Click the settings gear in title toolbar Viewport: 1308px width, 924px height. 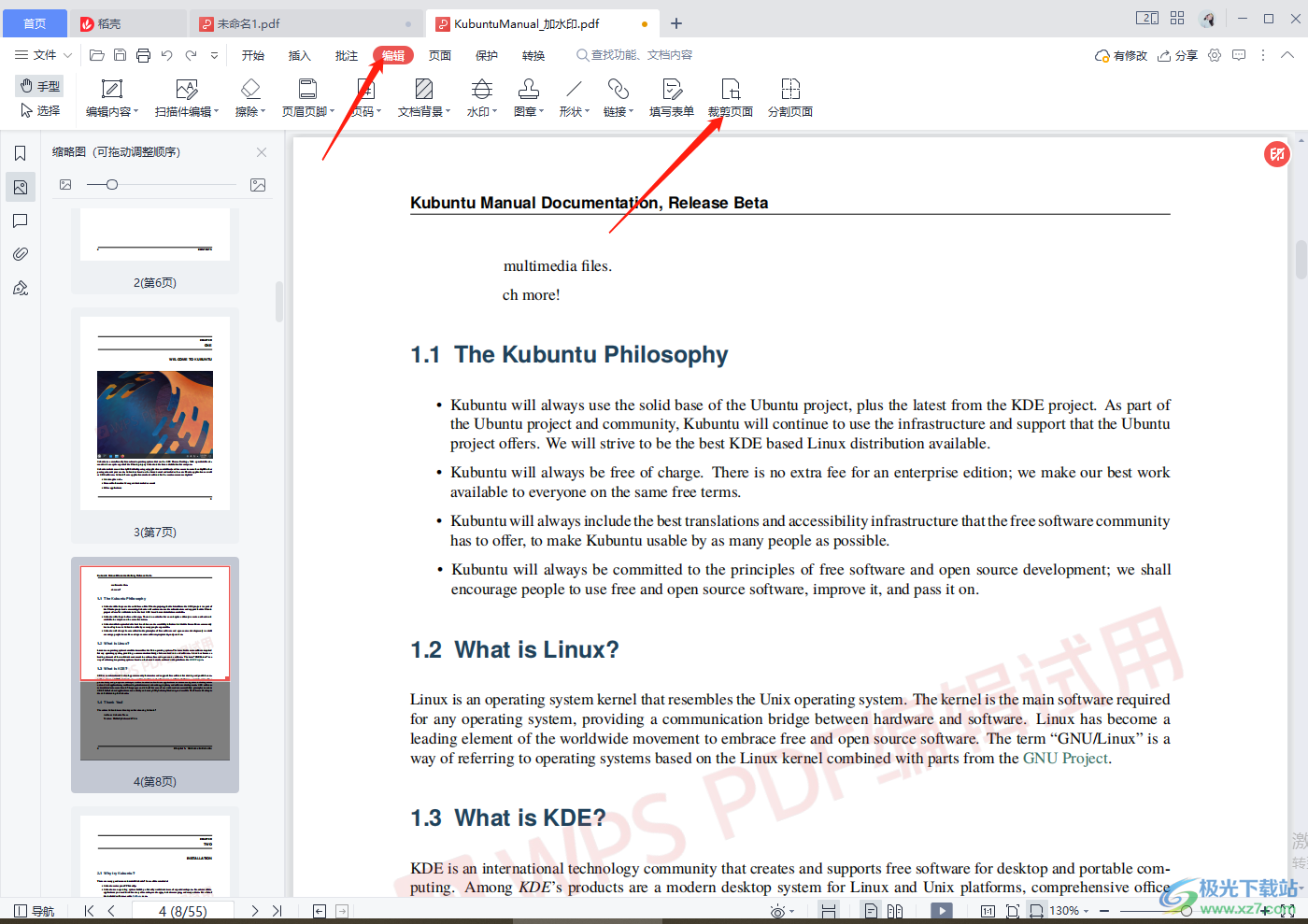pos(1215,55)
